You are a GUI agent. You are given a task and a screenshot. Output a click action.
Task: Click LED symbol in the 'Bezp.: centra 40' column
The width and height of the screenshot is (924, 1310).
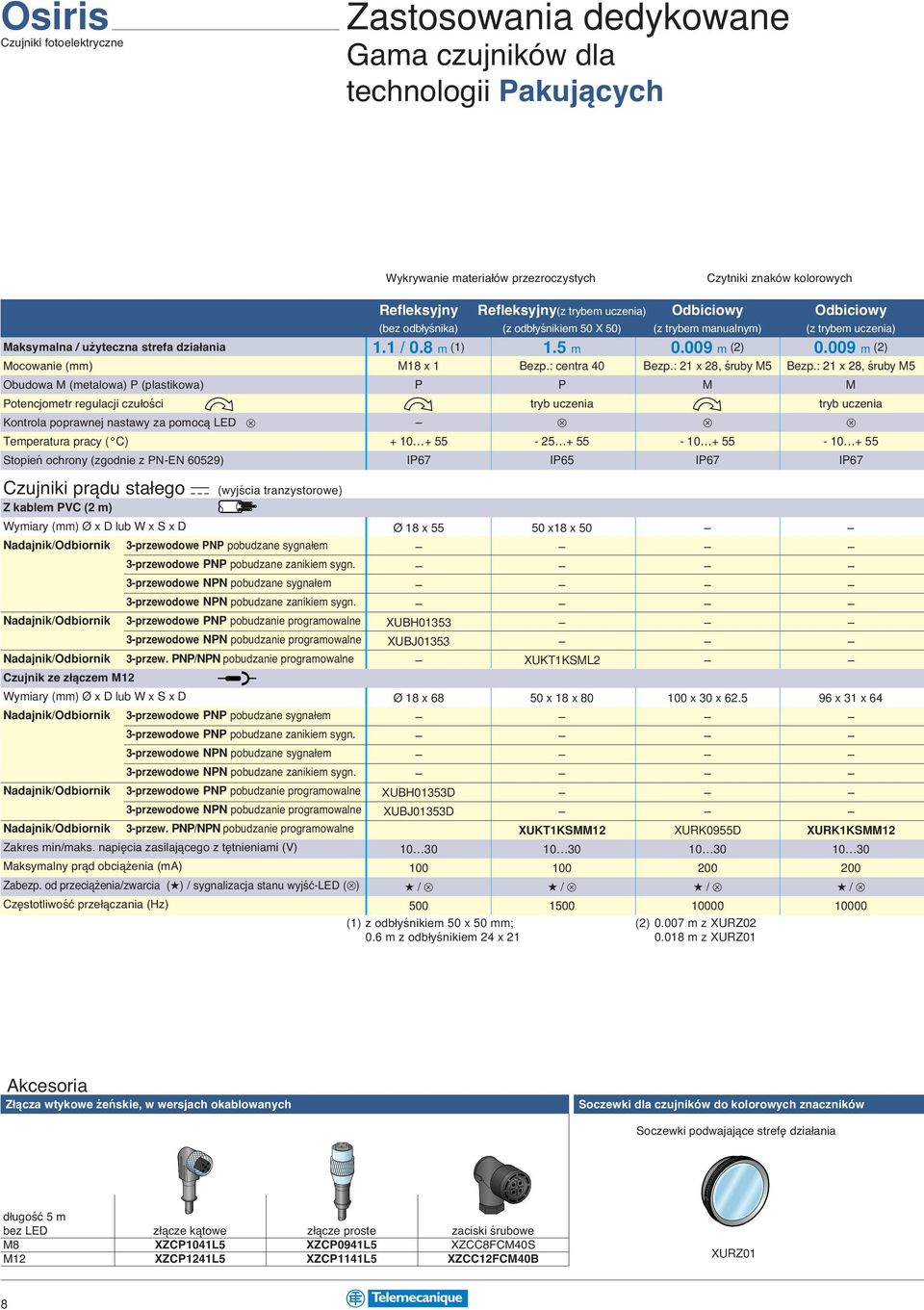(x=562, y=423)
